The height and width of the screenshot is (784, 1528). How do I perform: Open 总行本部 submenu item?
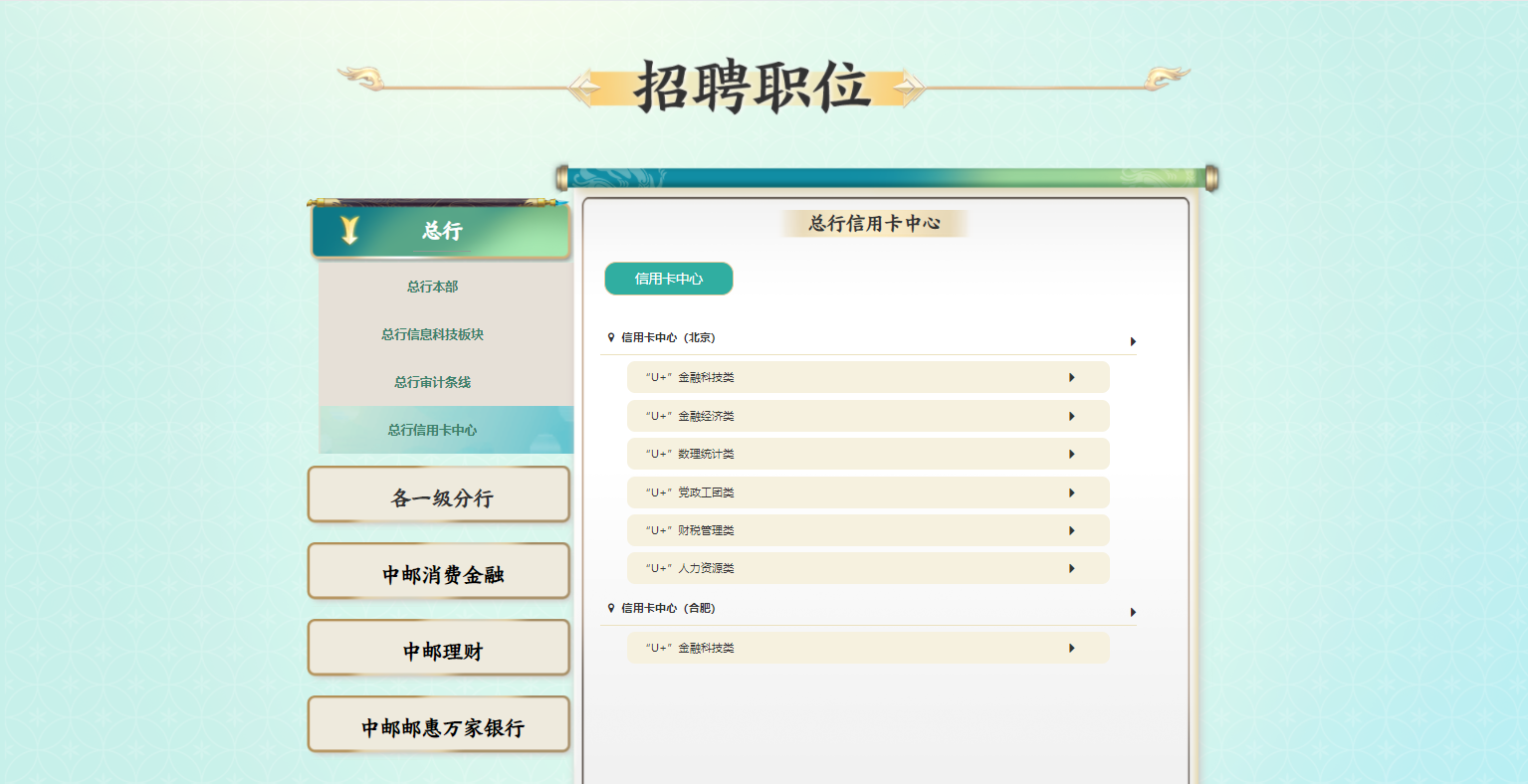tap(432, 287)
